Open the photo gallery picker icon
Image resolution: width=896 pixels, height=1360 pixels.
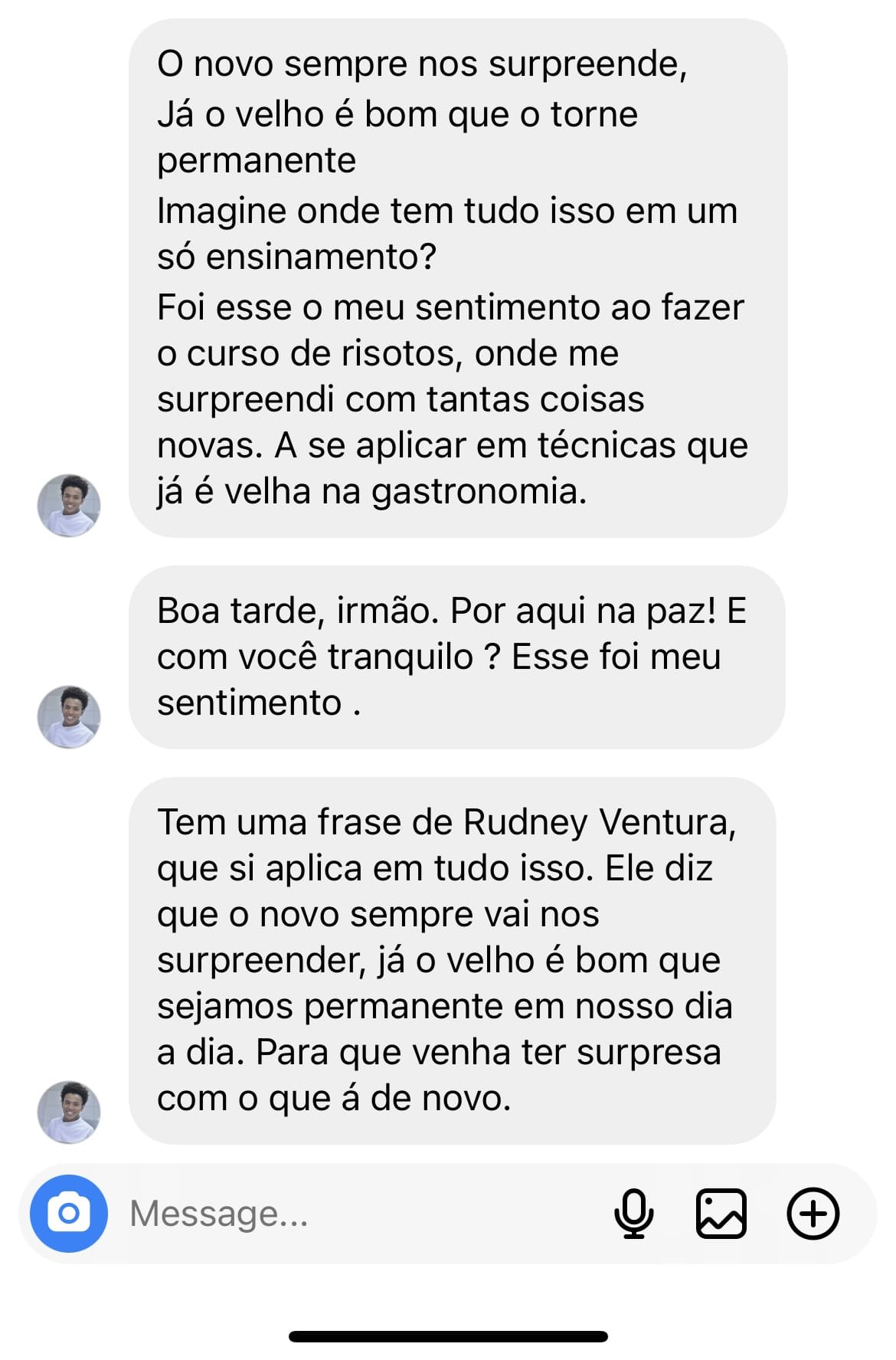721,1213
